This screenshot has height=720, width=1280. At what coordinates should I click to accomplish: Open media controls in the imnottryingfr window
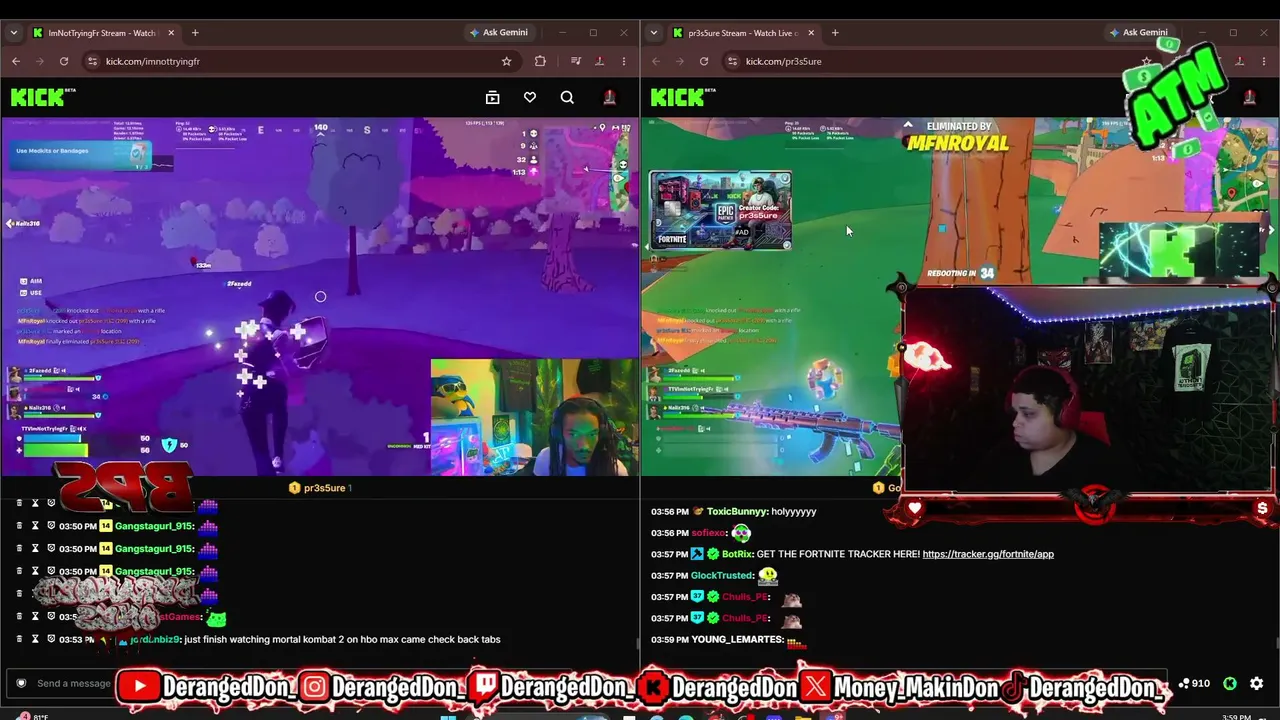pyautogui.click(x=576, y=61)
